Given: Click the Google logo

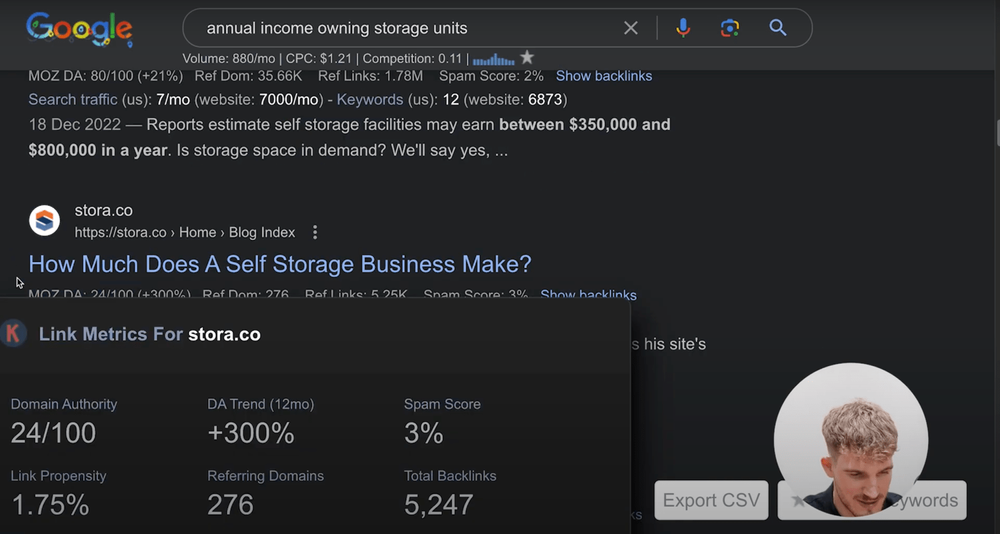Looking at the screenshot, I should tap(80, 30).
